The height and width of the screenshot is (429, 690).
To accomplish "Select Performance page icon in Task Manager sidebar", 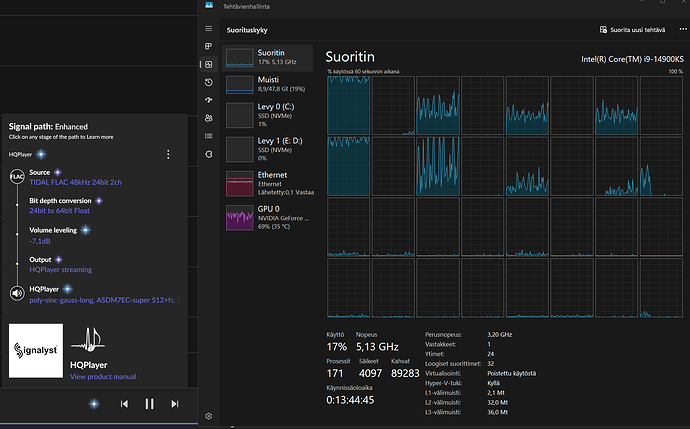I will pyautogui.click(x=209, y=64).
